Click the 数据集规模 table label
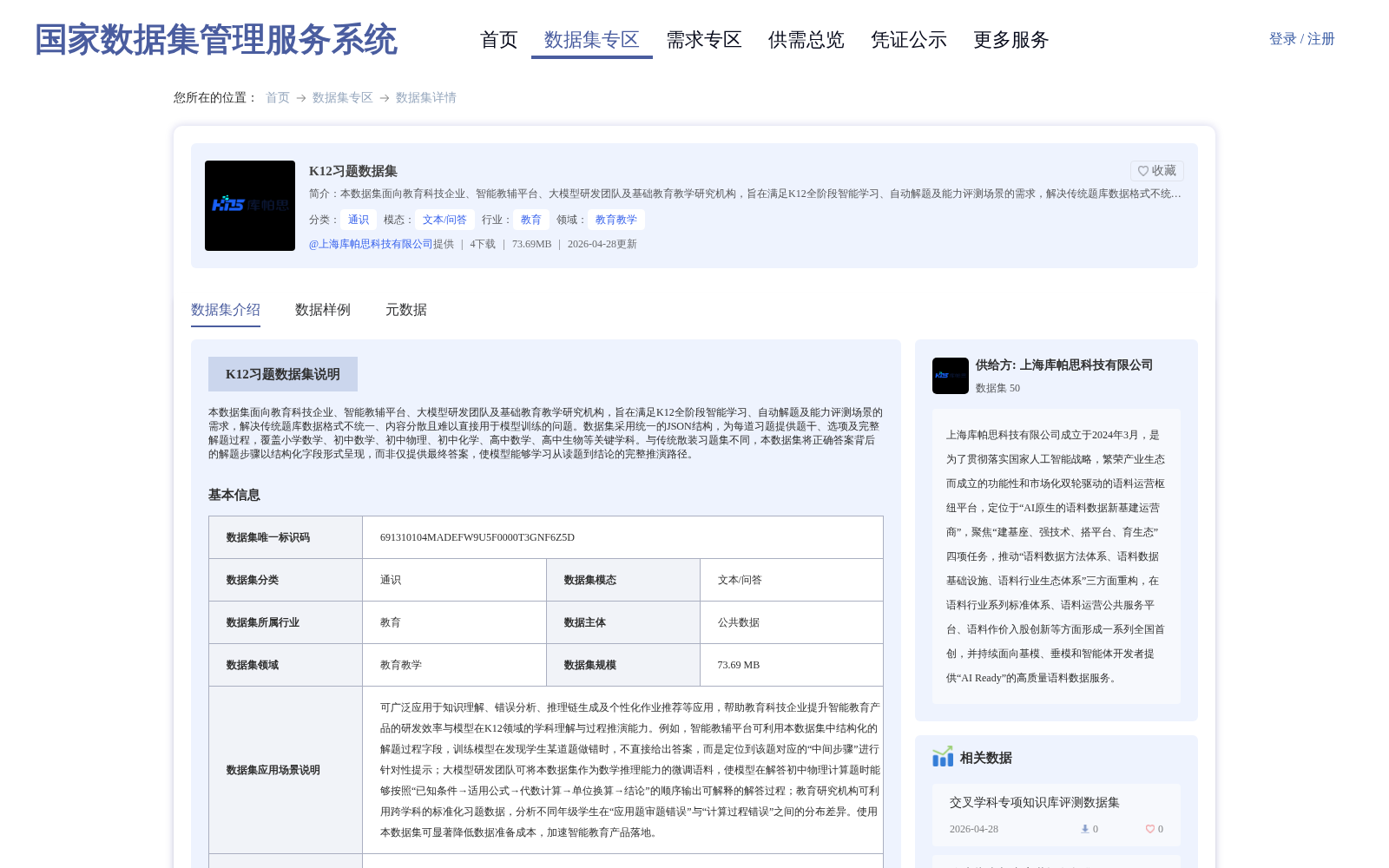Screen dimensions: 1389x868 (590, 665)
